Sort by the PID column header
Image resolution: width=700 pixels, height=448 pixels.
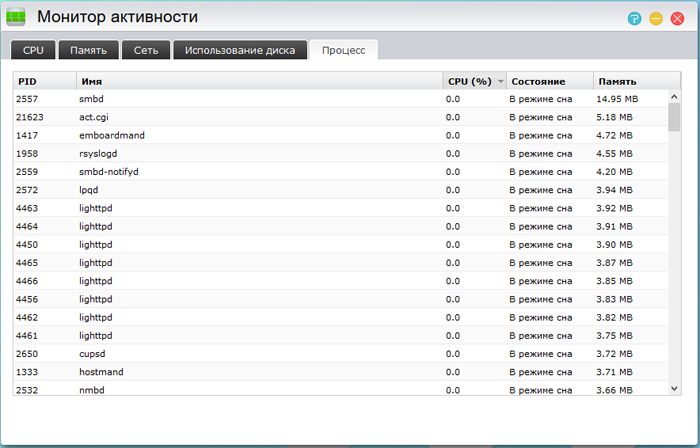click(x=44, y=81)
